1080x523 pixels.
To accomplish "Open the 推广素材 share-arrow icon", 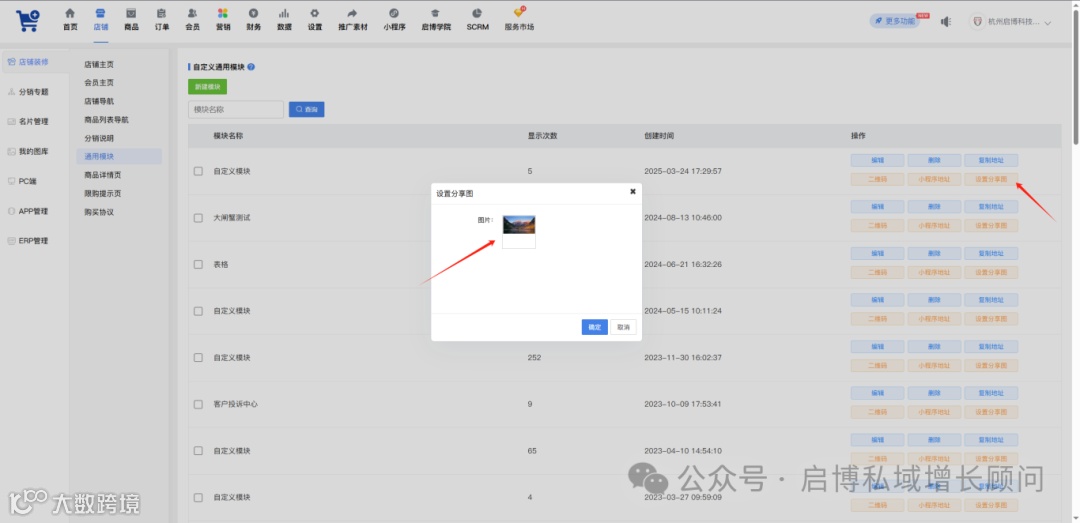I will click(x=353, y=13).
